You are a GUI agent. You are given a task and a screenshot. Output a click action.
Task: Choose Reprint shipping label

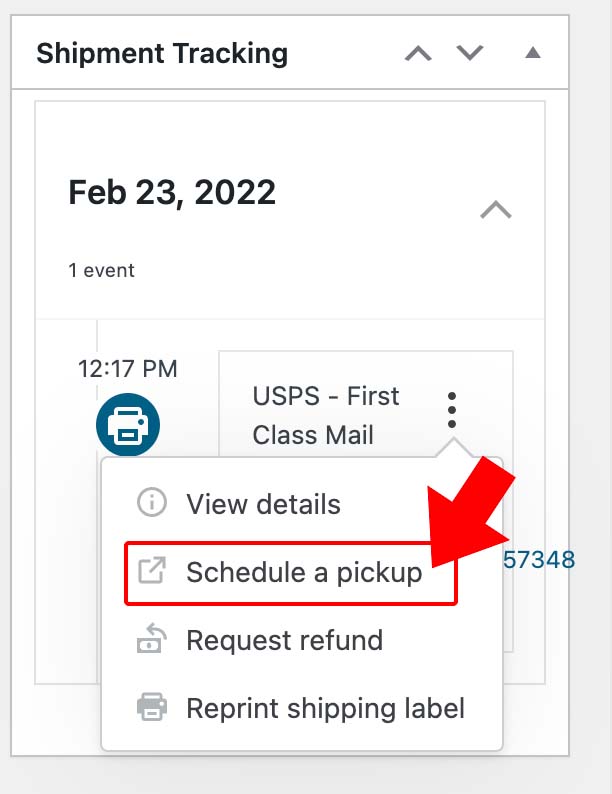tap(302, 708)
